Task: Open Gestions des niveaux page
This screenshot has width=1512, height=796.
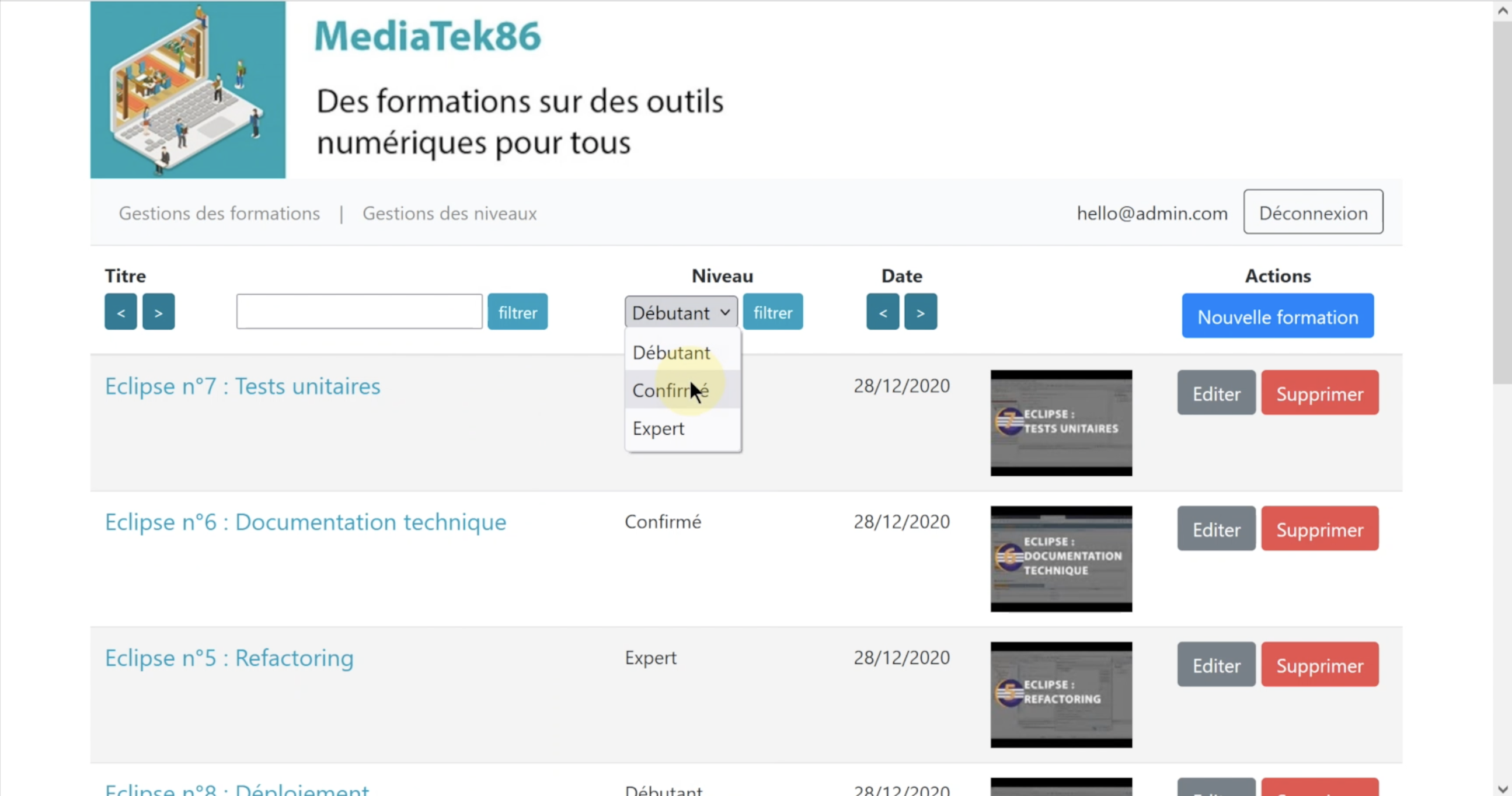Action: (450, 214)
